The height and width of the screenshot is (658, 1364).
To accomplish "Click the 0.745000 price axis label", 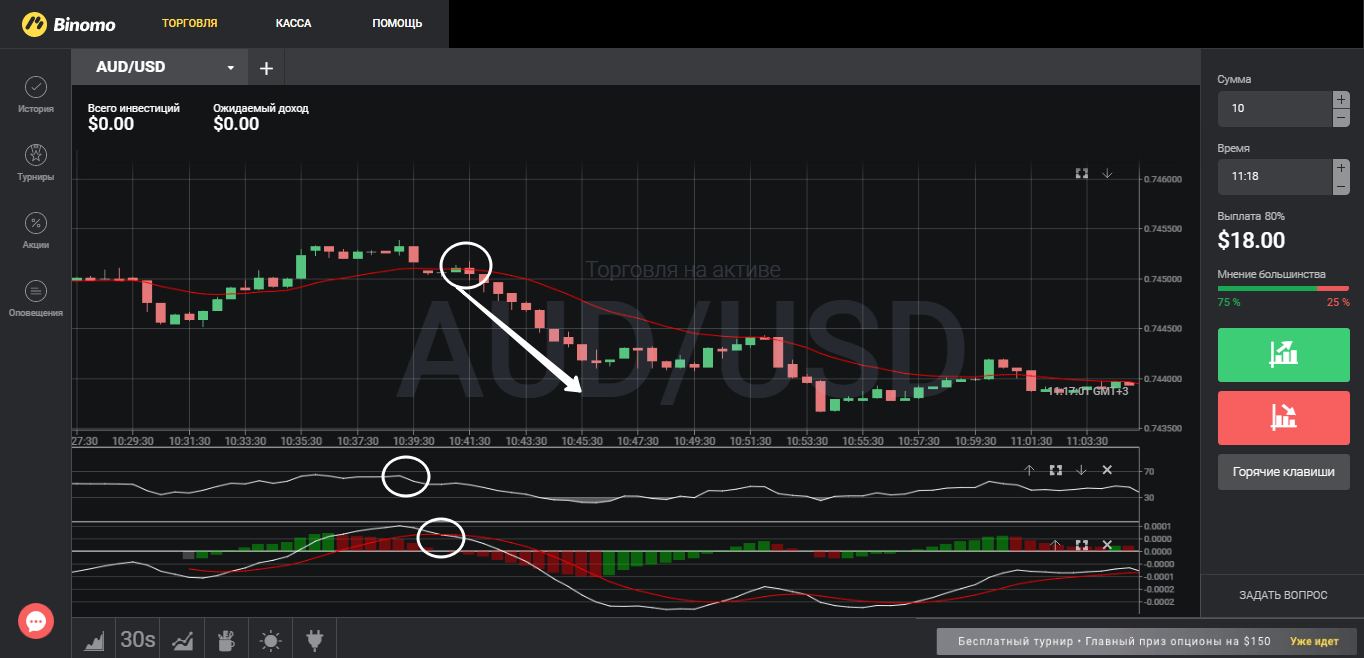I will point(1162,279).
